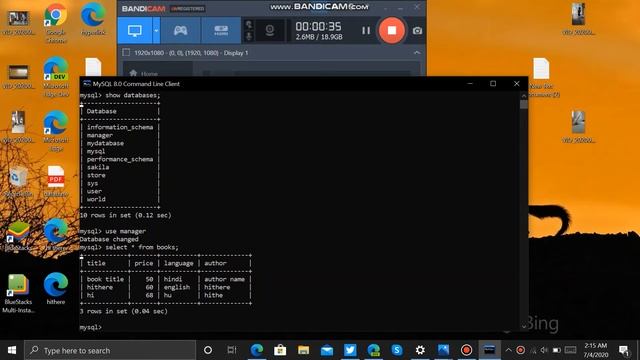Show hidden system tray icons
The height and width of the screenshot is (360, 640).
coord(508,350)
